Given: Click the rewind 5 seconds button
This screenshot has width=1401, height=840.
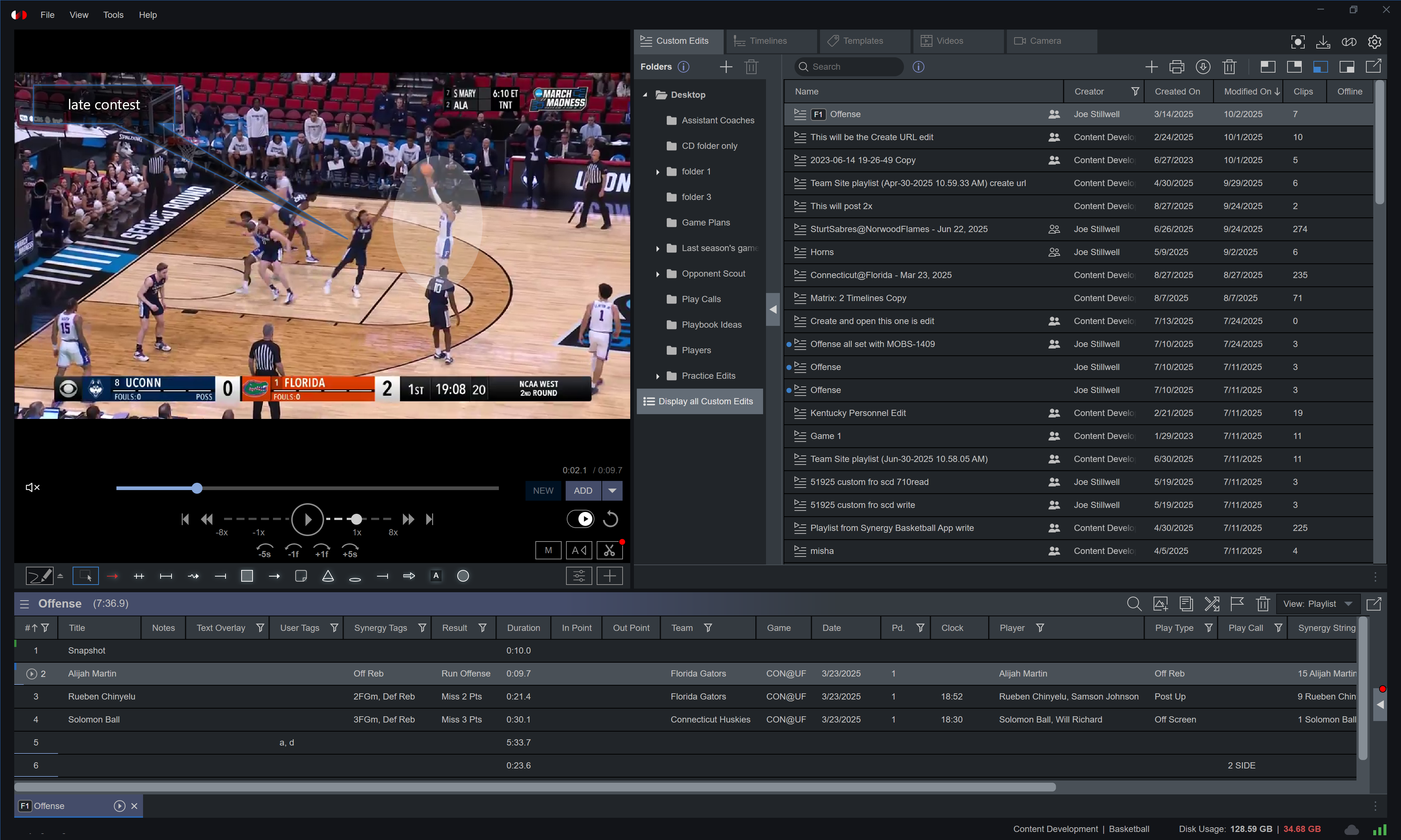Looking at the screenshot, I should tap(264, 551).
